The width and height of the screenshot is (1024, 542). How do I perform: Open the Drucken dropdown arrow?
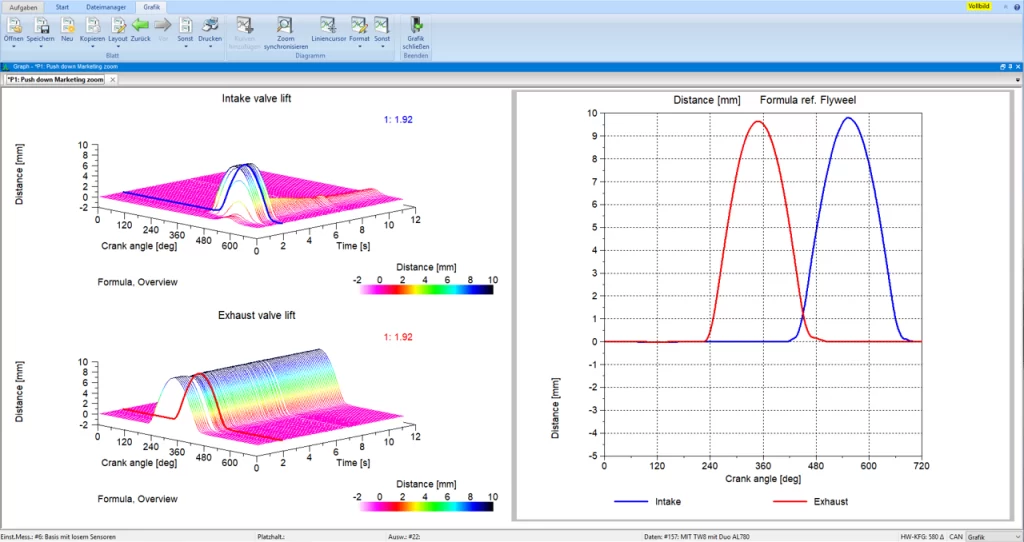[210, 46]
